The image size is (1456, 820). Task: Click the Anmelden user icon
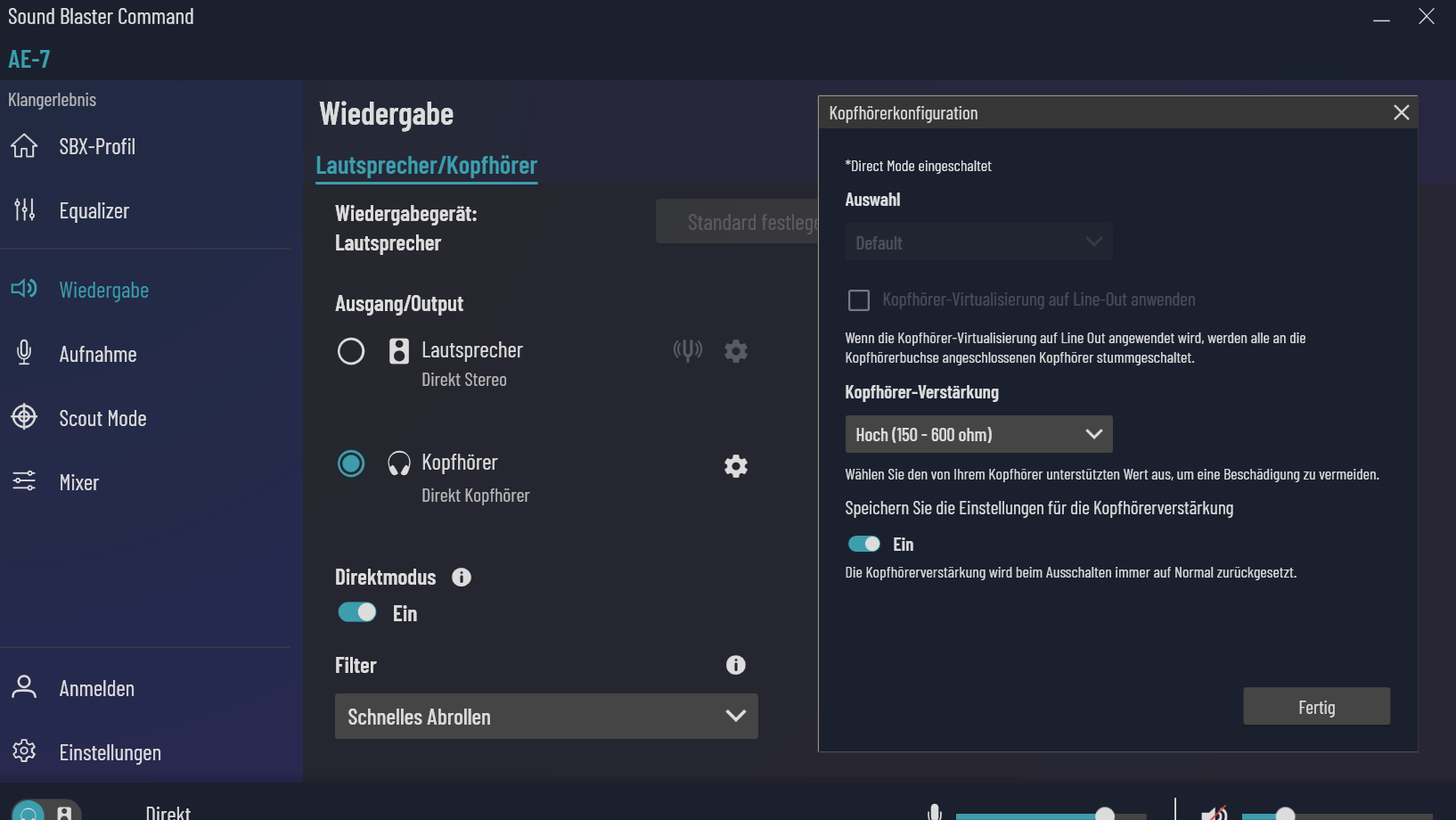point(24,687)
